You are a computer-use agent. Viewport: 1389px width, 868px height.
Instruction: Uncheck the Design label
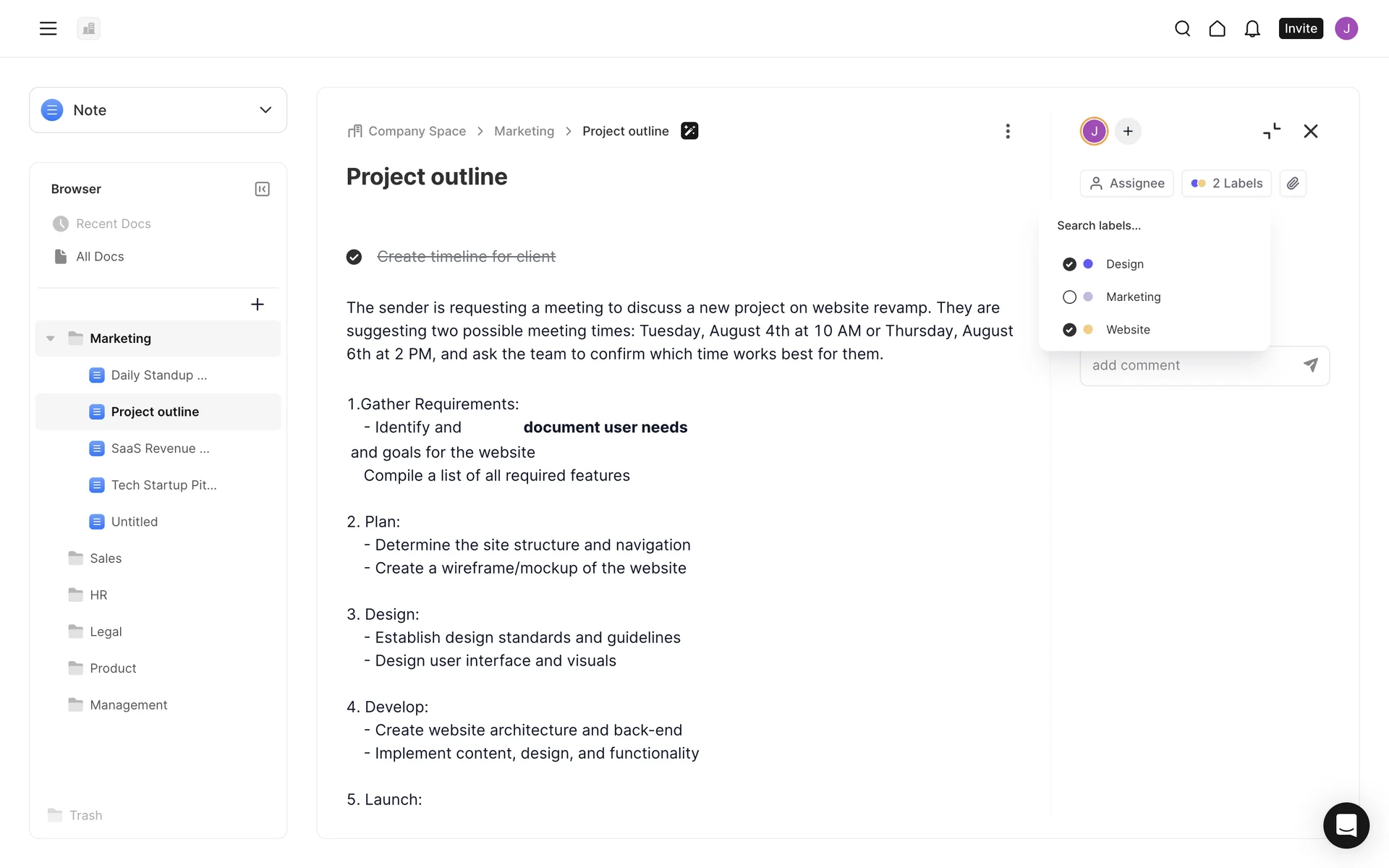coord(1069,264)
